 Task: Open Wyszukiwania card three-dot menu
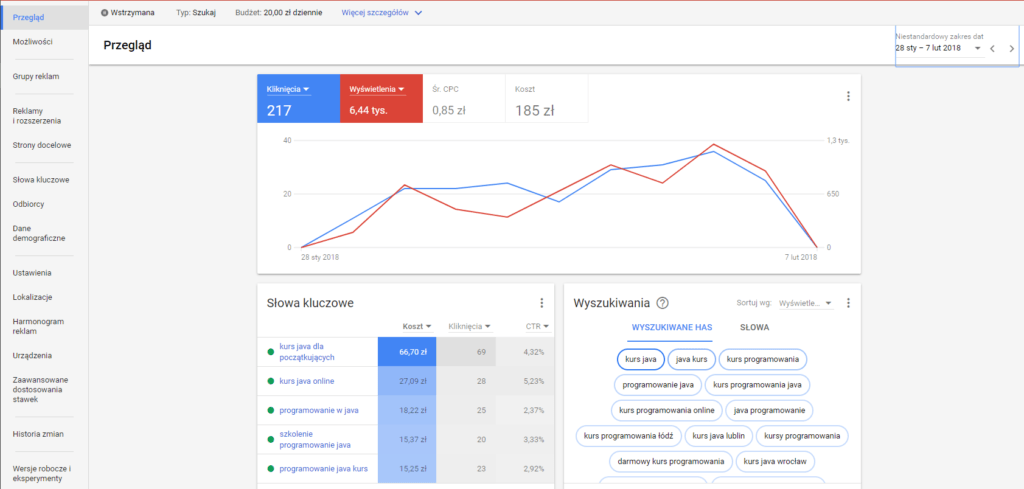click(x=848, y=303)
